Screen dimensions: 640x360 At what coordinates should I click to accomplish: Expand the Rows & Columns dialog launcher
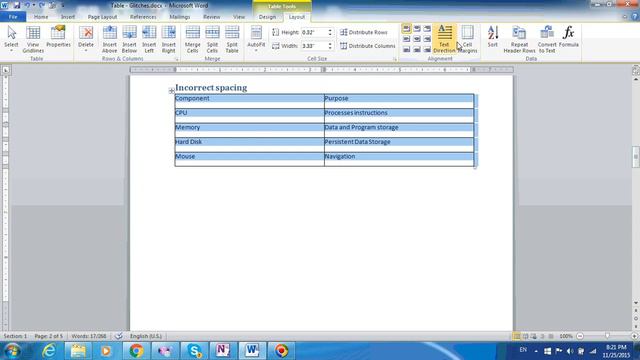click(x=177, y=60)
